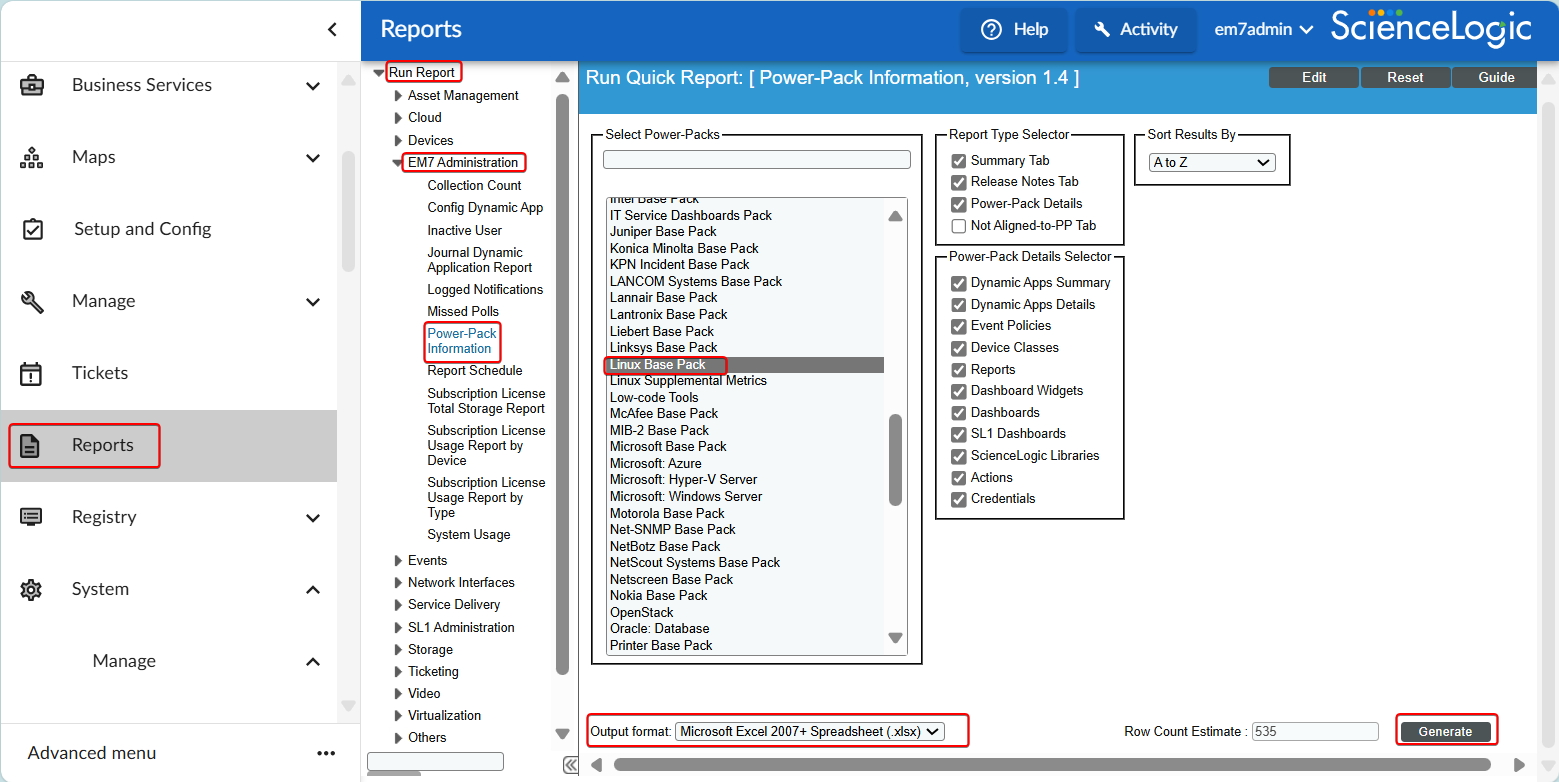Viewport: 1559px width, 782px height.
Task: Open the Manage wrench icon
Action: pos(33,300)
